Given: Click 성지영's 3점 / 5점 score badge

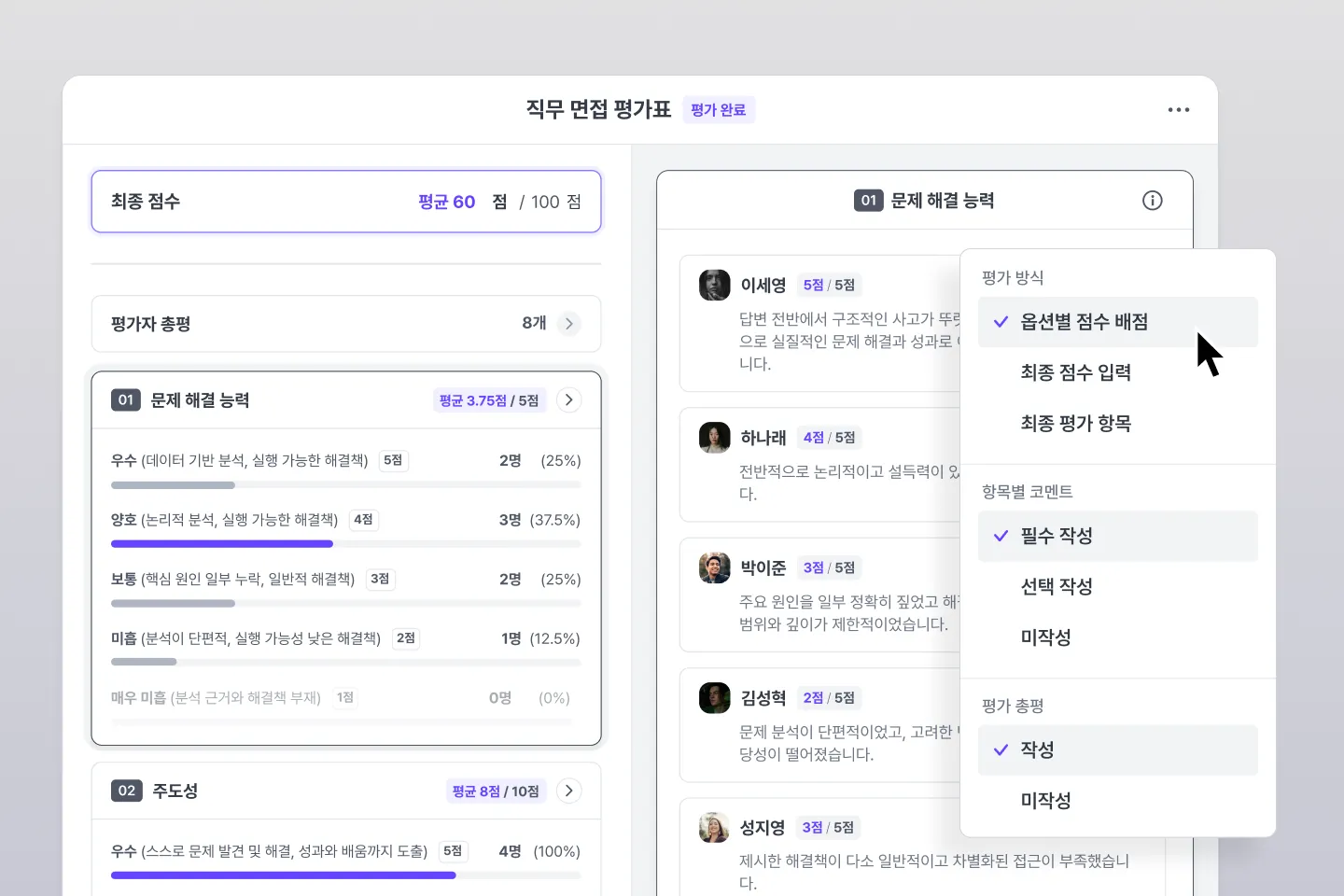Looking at the screenshot, I should coord(829,827).
